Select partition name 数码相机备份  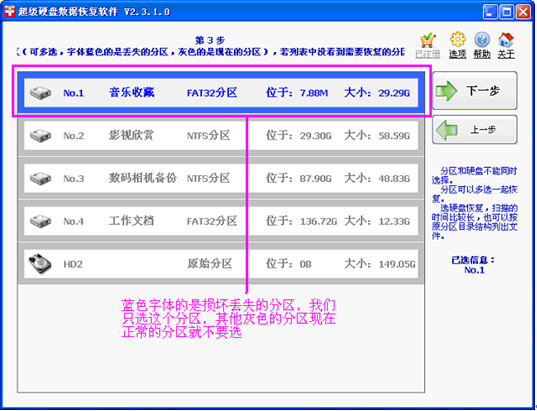(143, 178)
